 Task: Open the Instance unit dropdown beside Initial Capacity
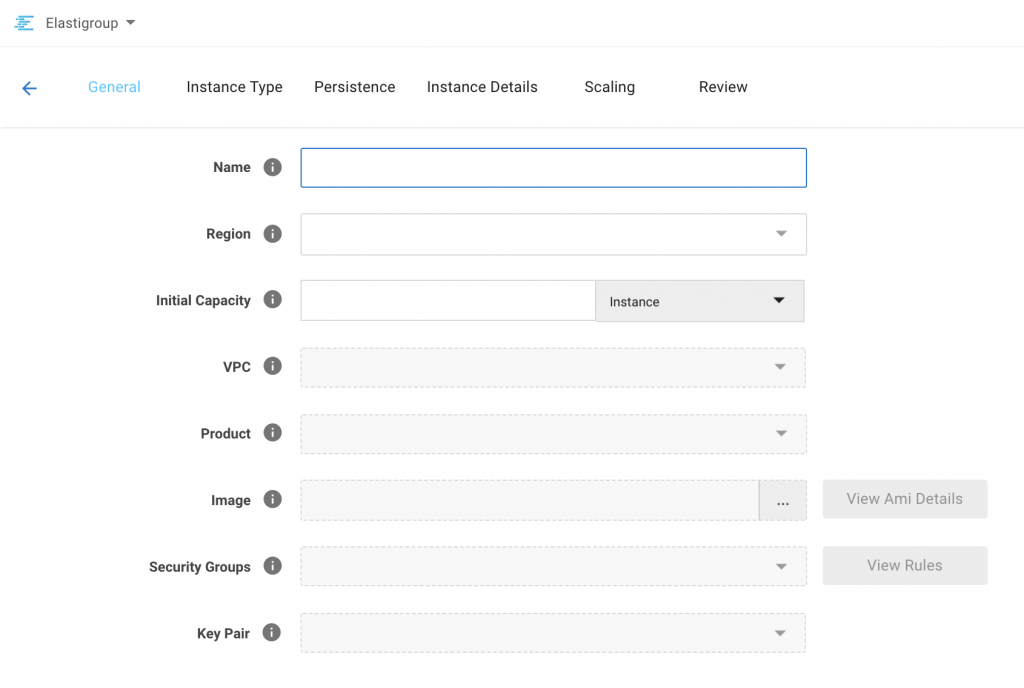click(781, 300)
